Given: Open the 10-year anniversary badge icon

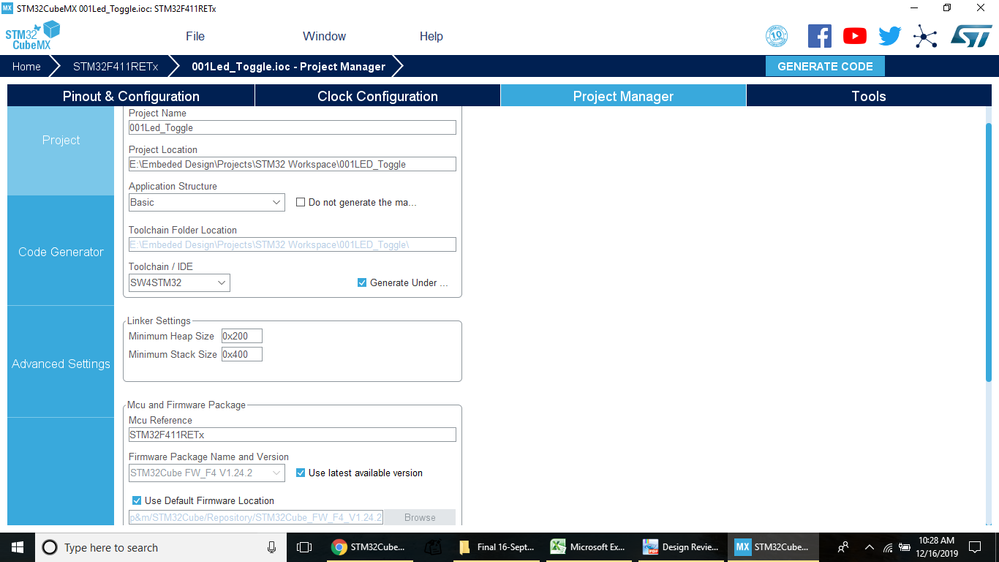Looking at the screenshot, I should 777,36.
